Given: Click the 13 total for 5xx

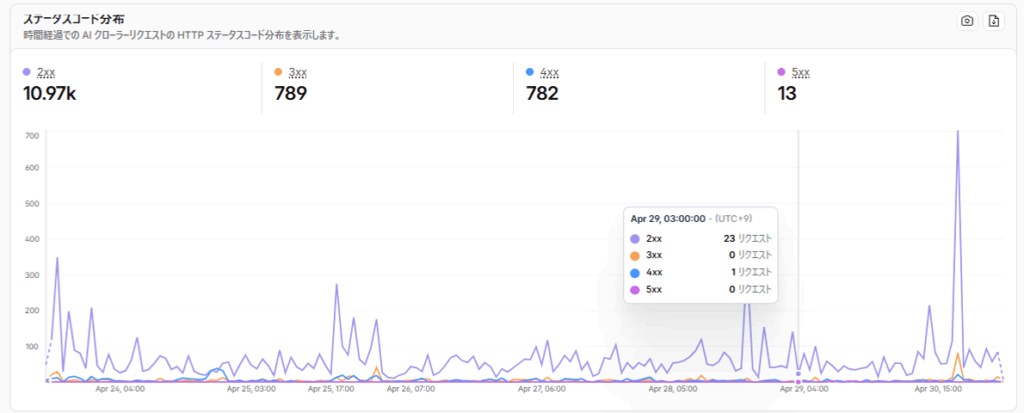Looking at the screenshot, I should (787, 93).
